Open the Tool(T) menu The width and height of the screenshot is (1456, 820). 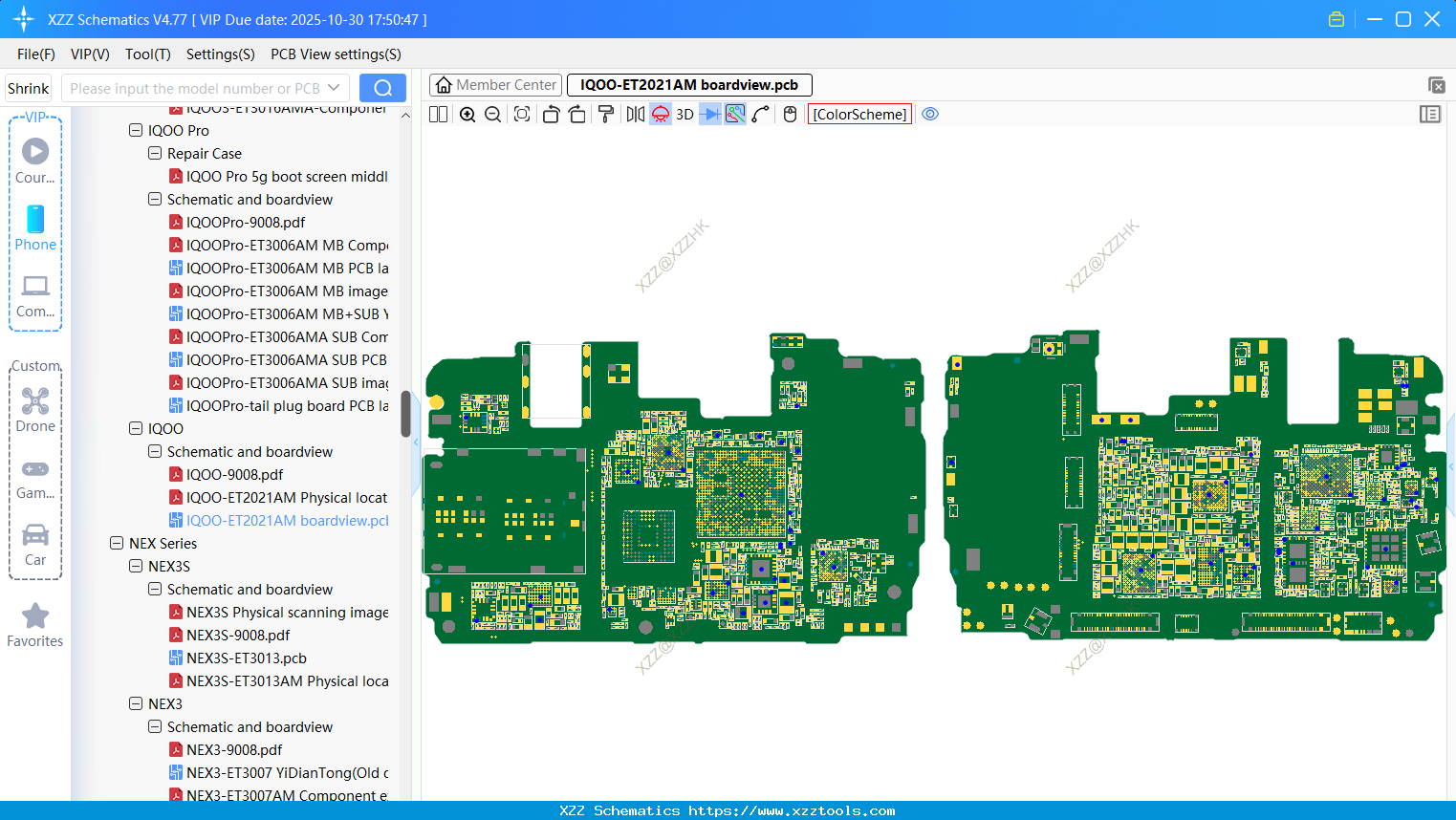pyautogui.click(x=147, y=54)
